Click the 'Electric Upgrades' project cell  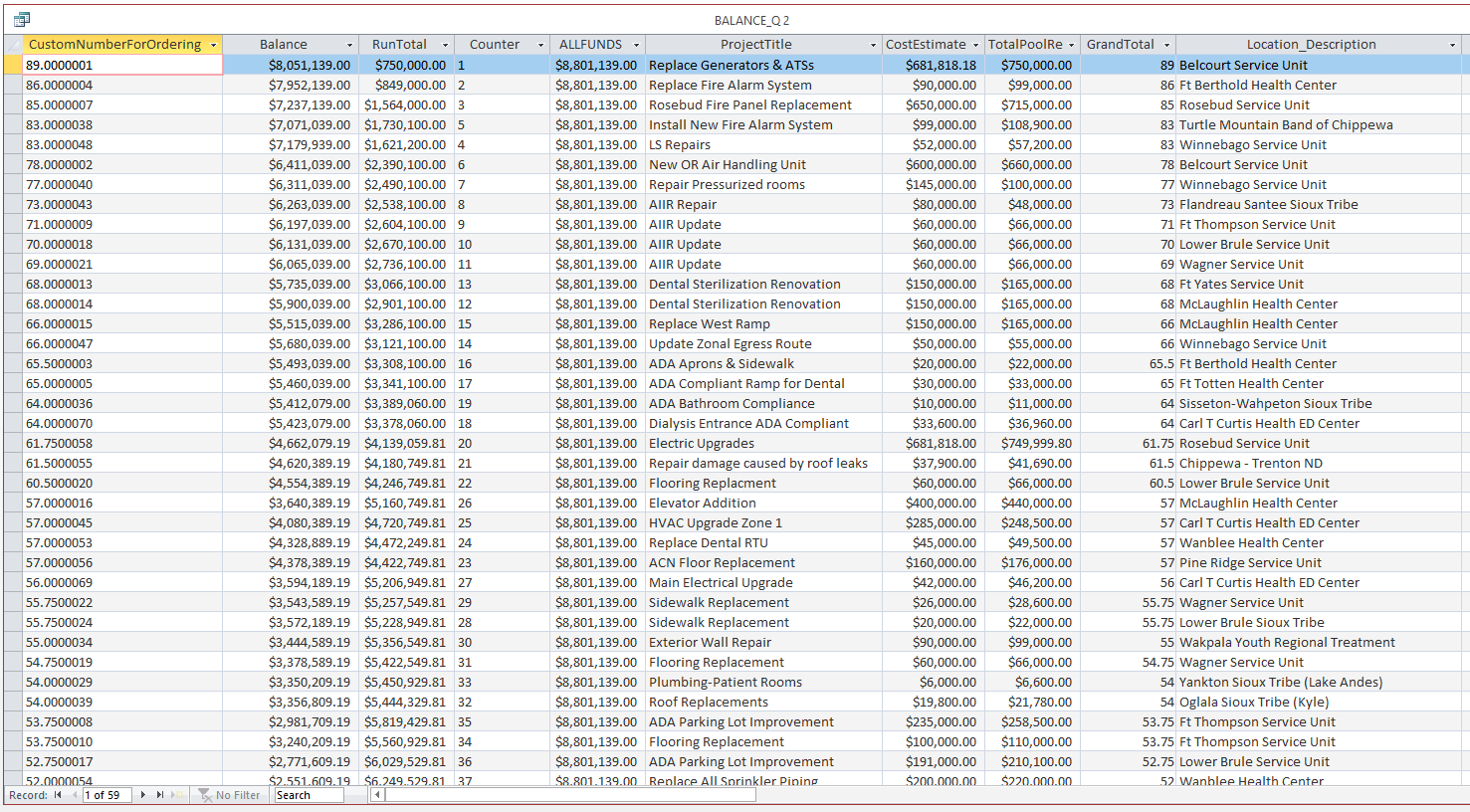point(763,443)
